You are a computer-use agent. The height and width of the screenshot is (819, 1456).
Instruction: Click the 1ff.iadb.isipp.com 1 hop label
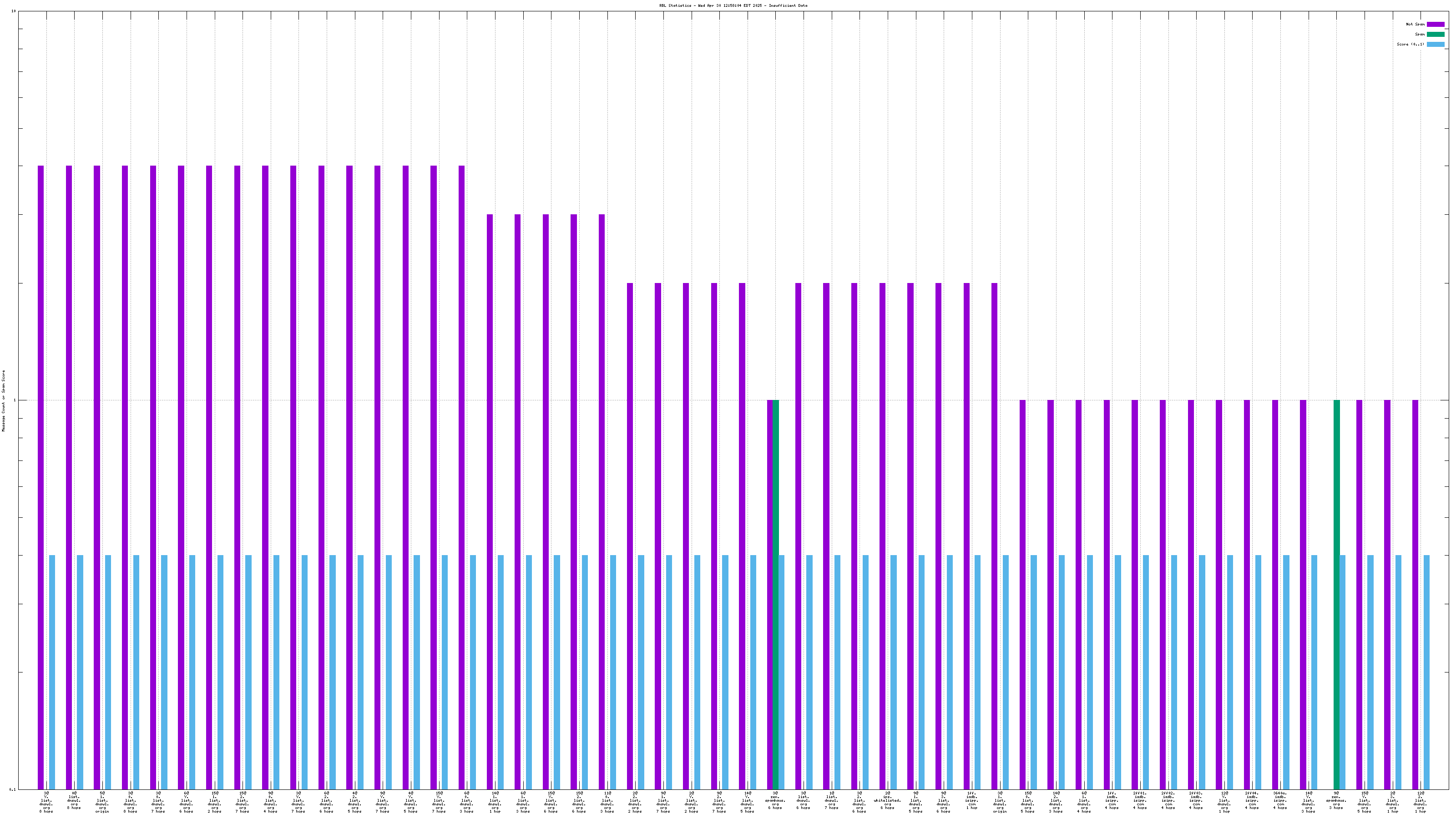(x=971, y=801)
